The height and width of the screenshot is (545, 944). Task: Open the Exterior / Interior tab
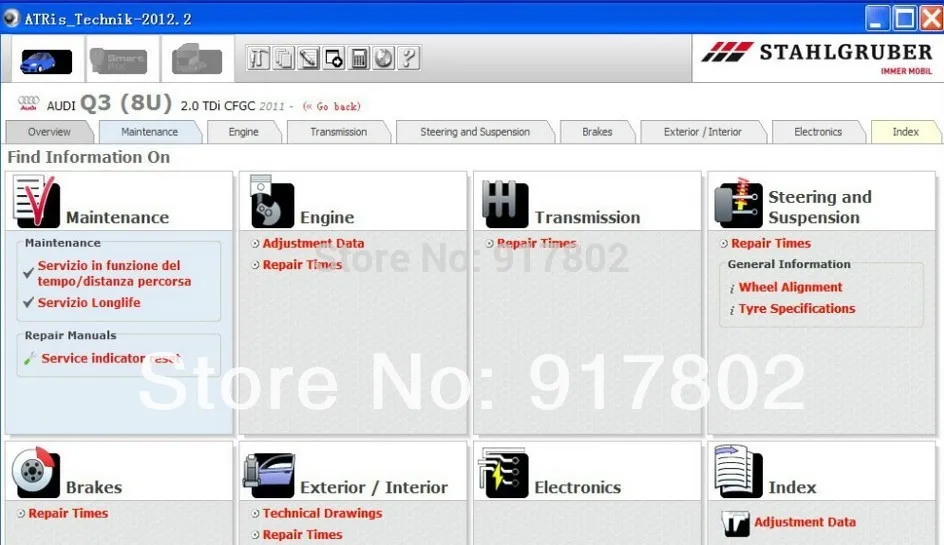[703, 132]
